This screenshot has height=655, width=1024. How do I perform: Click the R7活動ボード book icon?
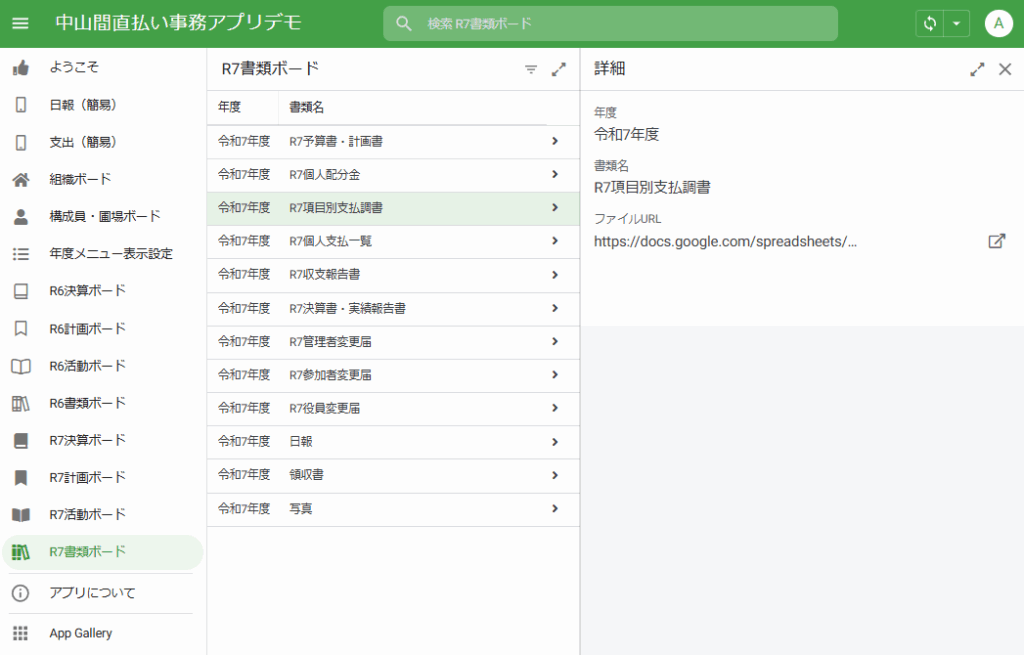coord(21,515)
